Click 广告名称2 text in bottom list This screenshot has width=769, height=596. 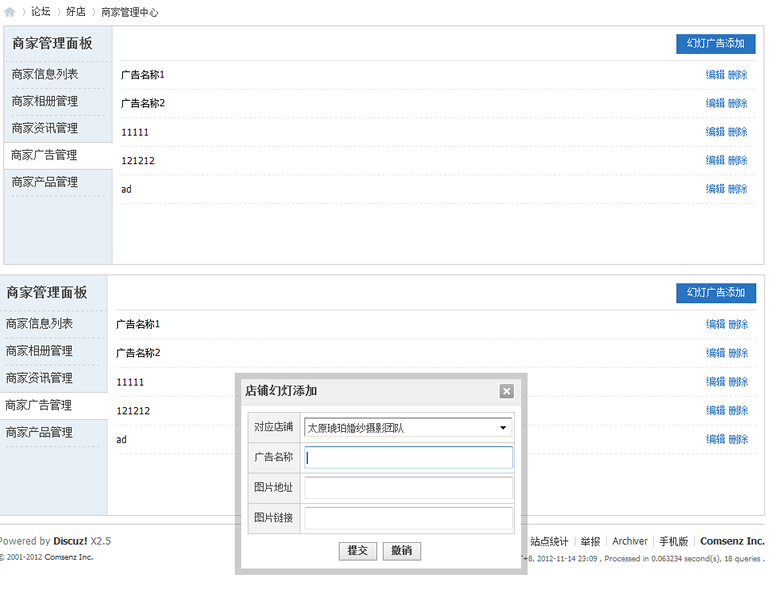138,353
